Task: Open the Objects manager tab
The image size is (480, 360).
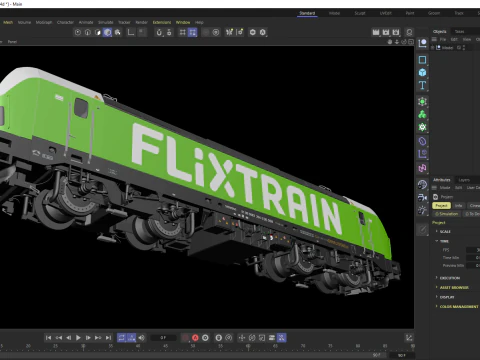Action: point(439,31)
